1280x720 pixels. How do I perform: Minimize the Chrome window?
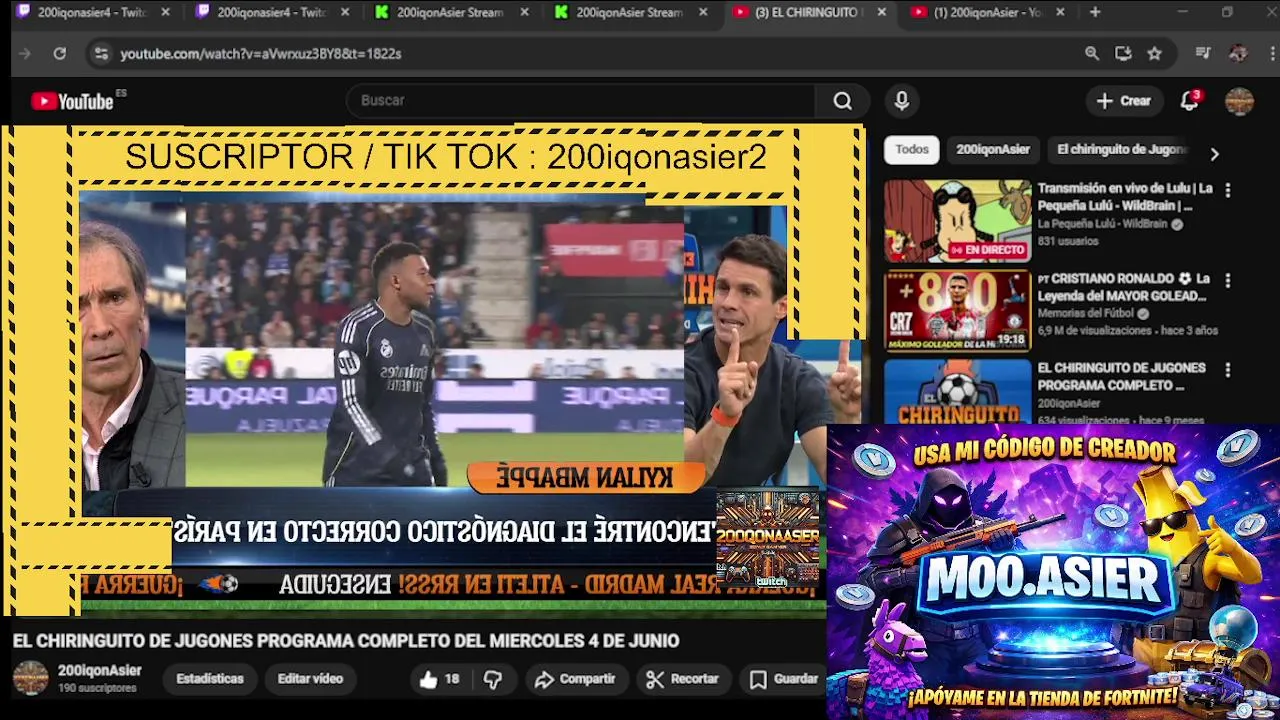click(1182, 12)
